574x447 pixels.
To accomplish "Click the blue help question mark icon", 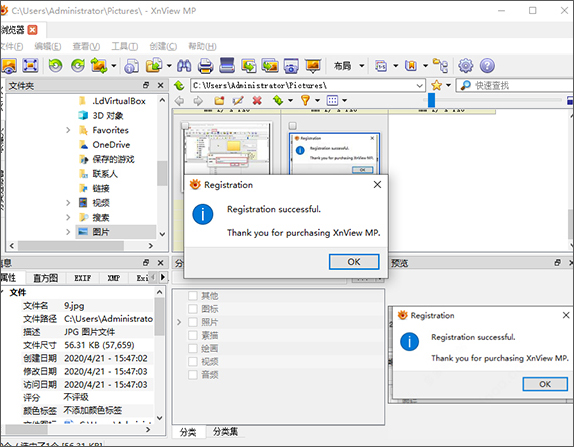I will point(487,66).
